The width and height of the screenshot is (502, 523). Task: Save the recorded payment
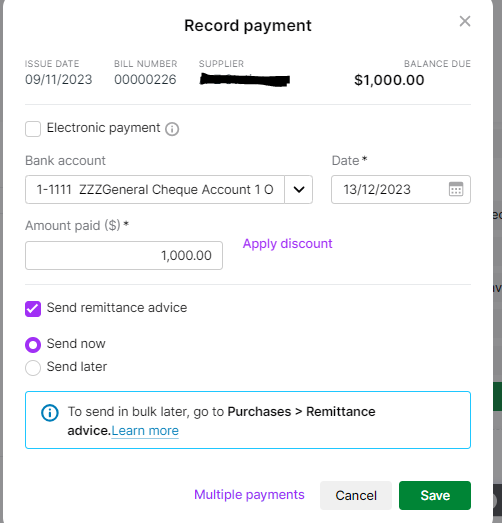pos(435,495)
